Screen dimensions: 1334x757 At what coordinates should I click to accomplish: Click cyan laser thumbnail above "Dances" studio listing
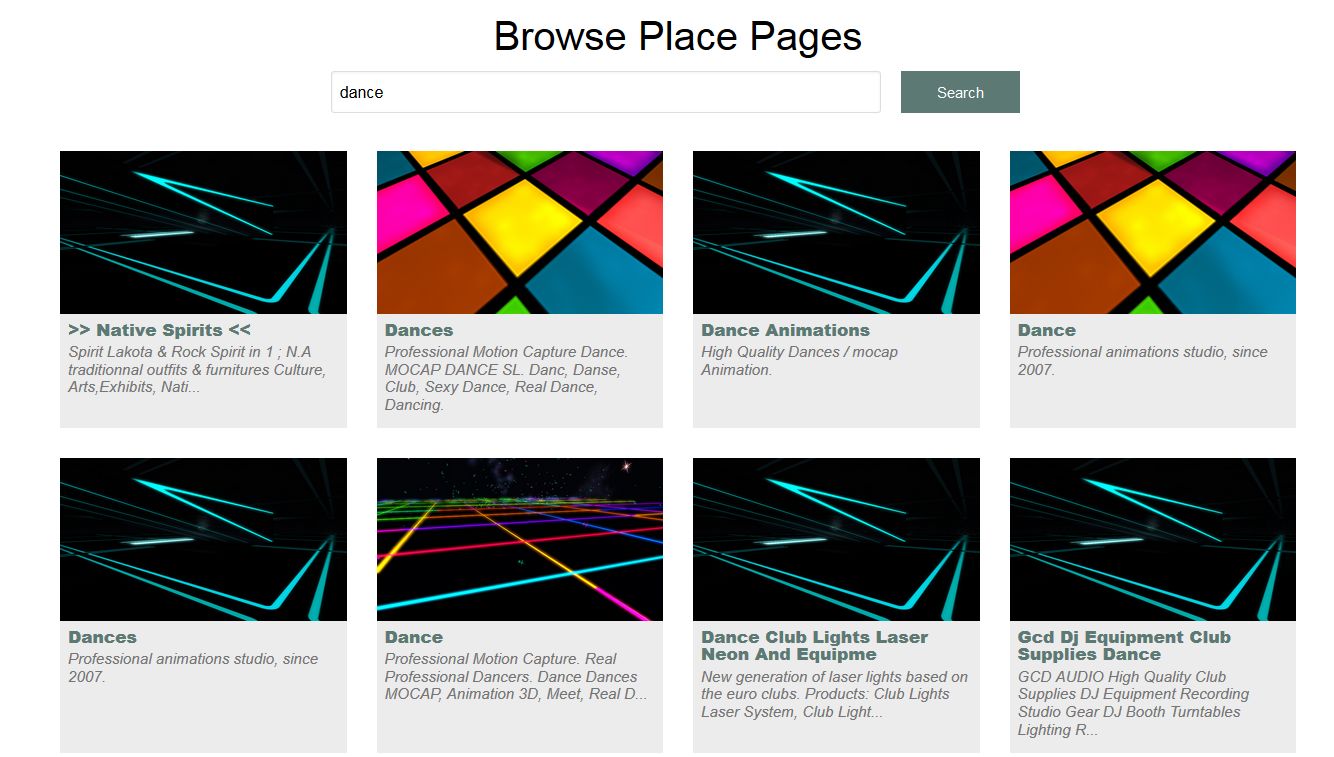click(203, 539)
